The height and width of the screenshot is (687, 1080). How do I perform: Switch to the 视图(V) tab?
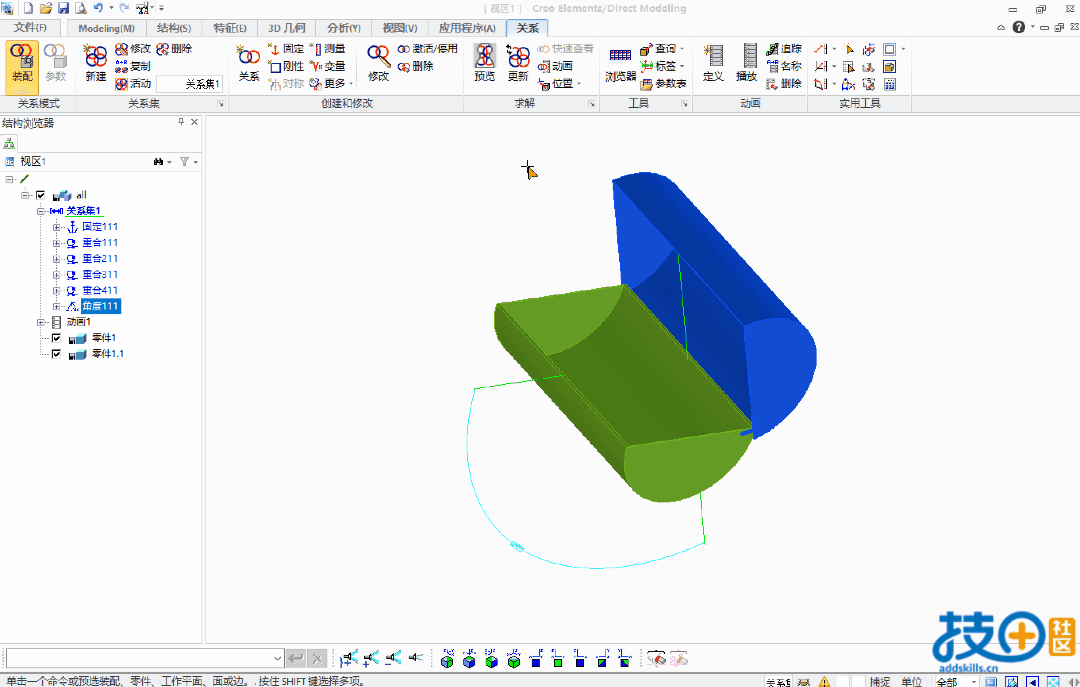tap(399, 28)
